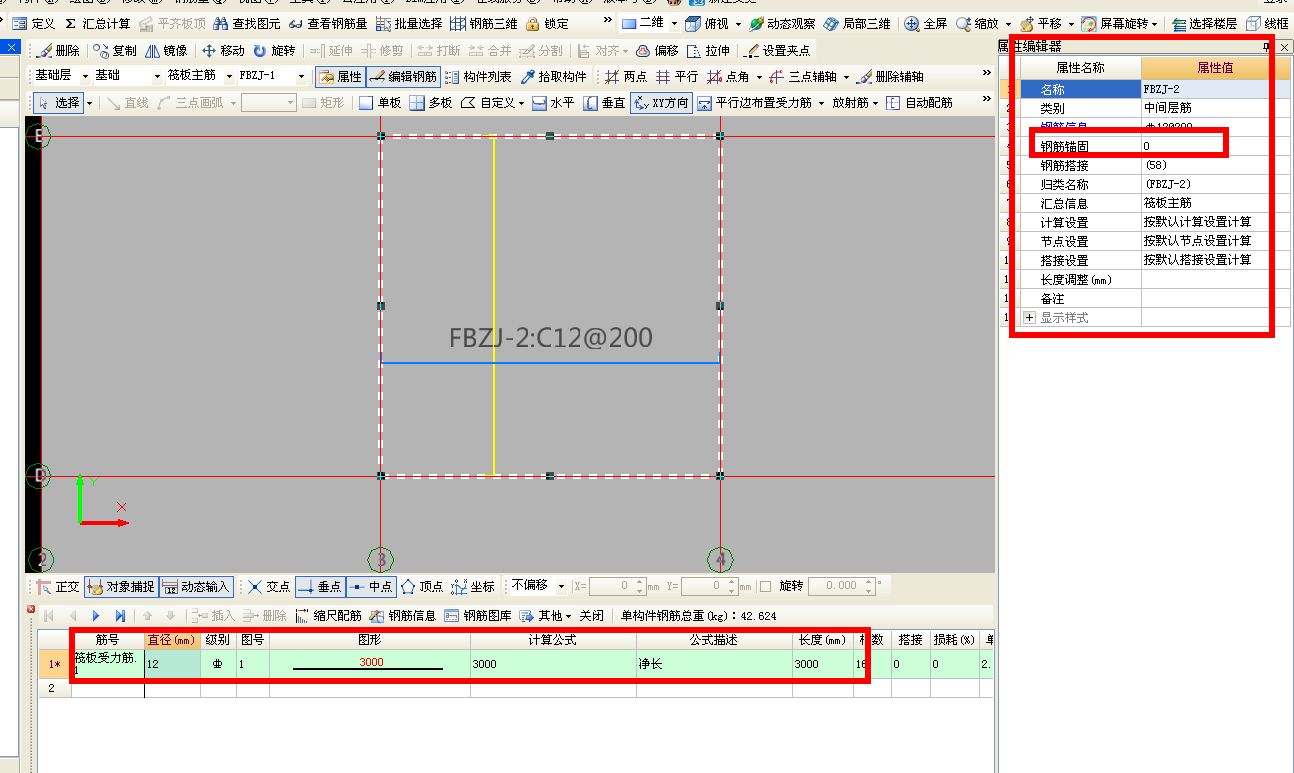
Task: Toggle 交点 intersection snap
Action: click(x=269, y=587)
